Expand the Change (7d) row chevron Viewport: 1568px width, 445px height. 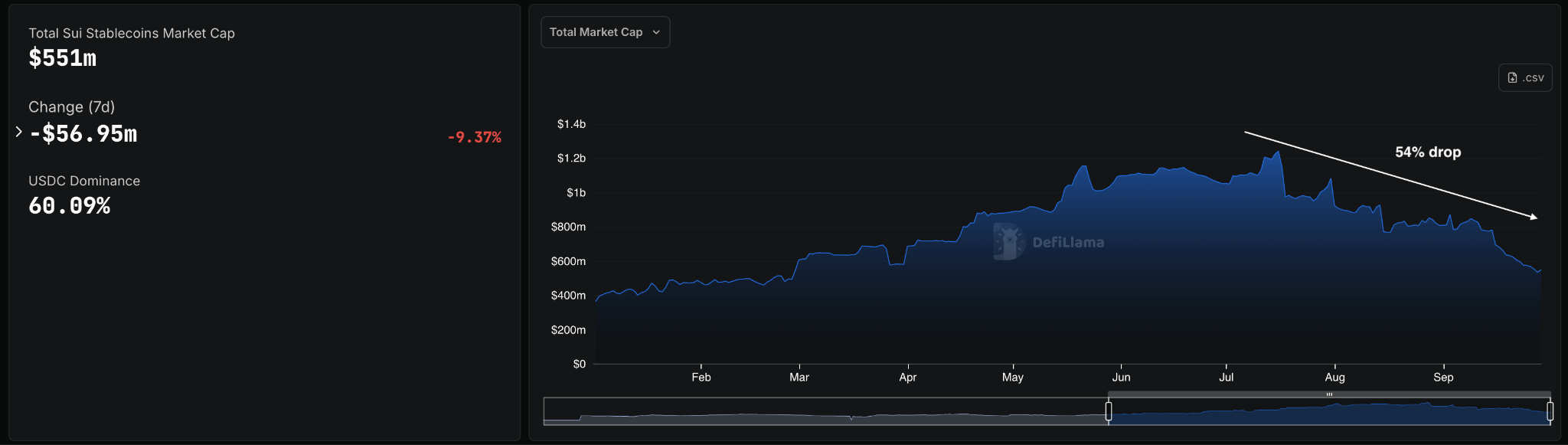[18, 132]
